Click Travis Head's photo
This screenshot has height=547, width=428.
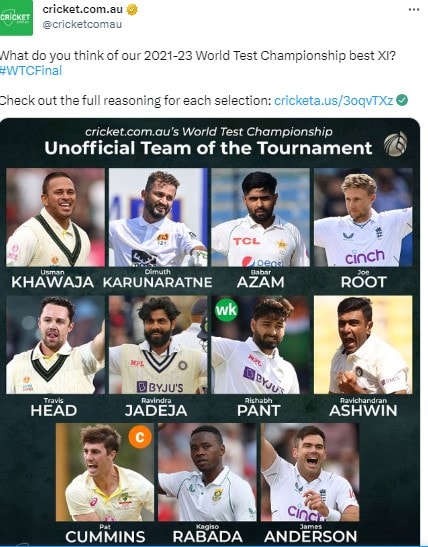coord(55,345)
